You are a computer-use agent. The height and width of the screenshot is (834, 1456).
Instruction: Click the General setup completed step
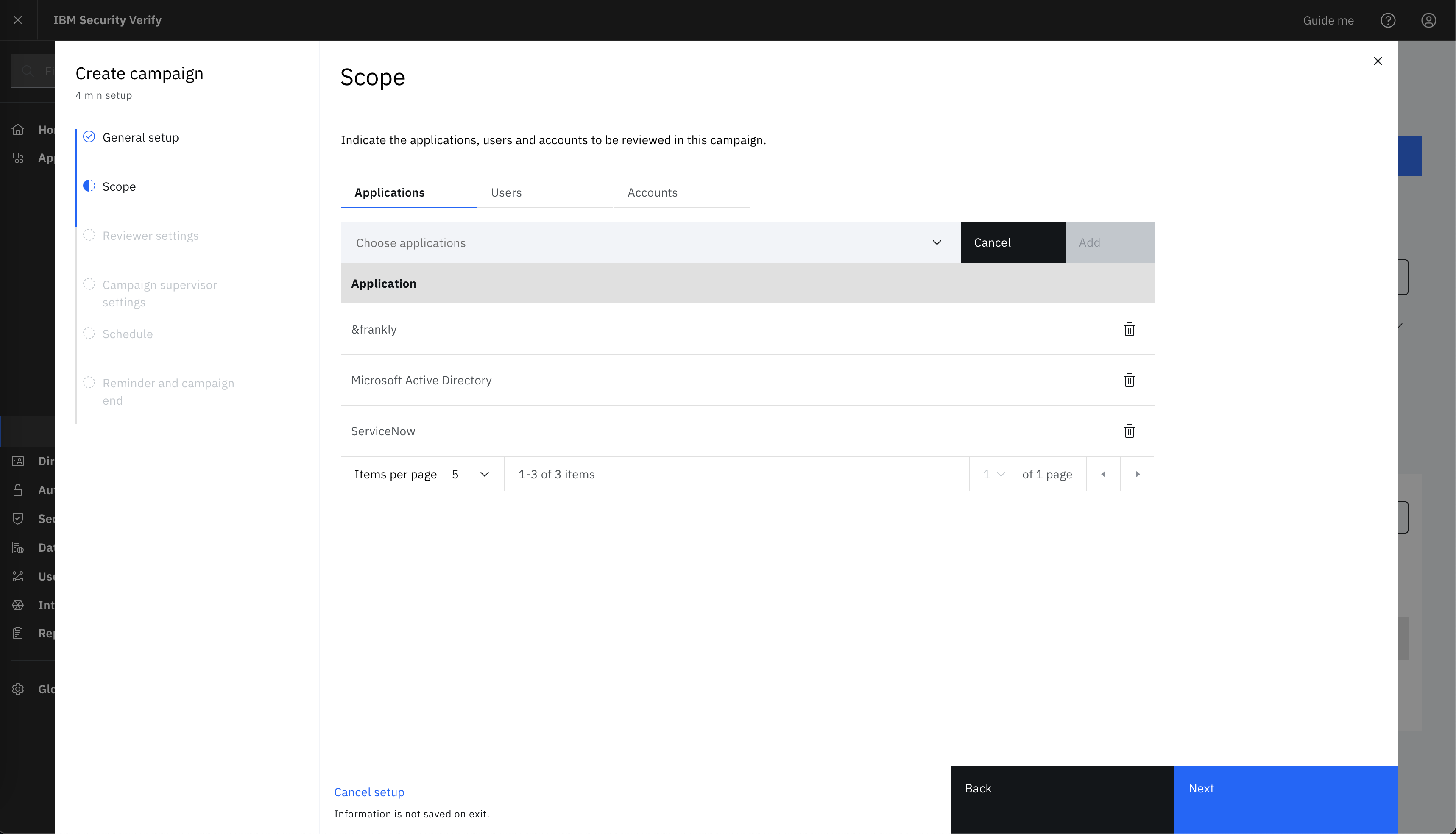(140, 137)
